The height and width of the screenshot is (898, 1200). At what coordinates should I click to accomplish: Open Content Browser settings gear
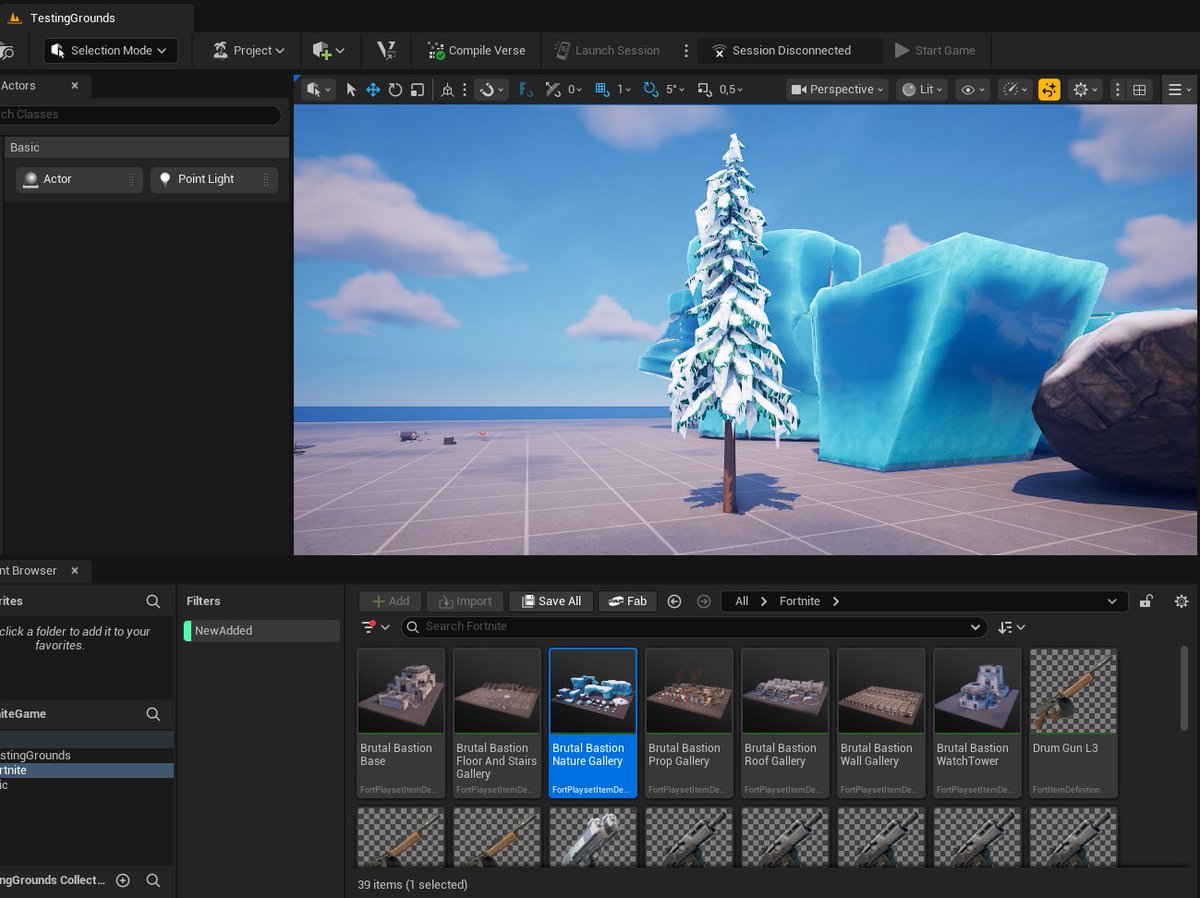click(1181, 601)
